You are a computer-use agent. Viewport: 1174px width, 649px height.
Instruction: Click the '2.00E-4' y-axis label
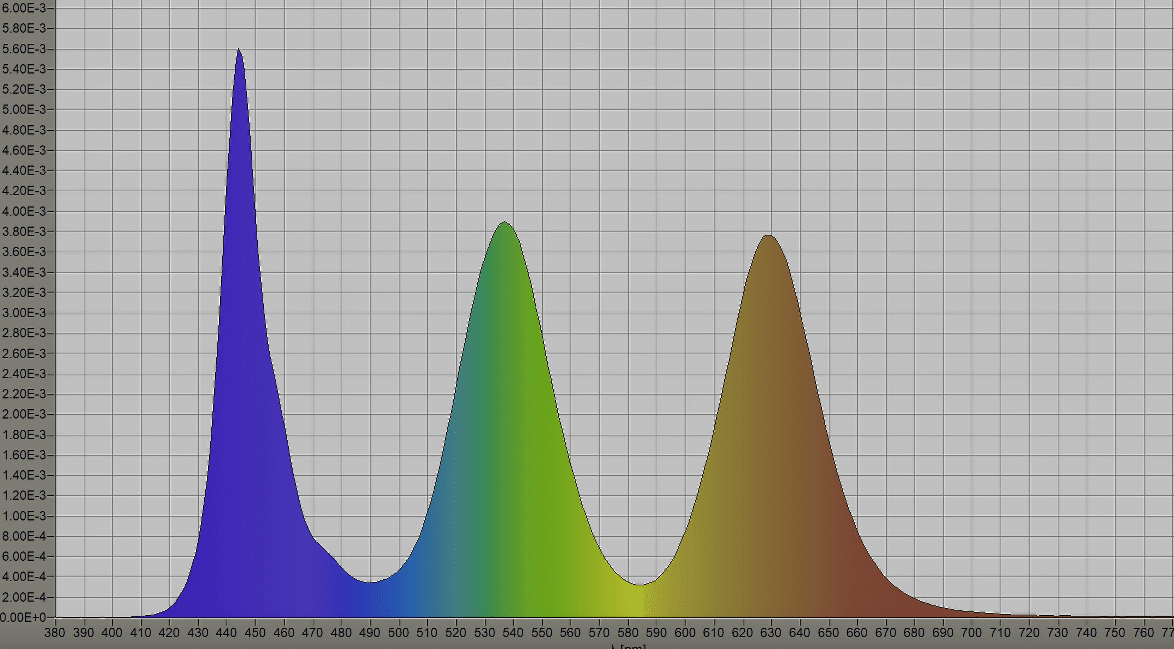click(23, 597)
